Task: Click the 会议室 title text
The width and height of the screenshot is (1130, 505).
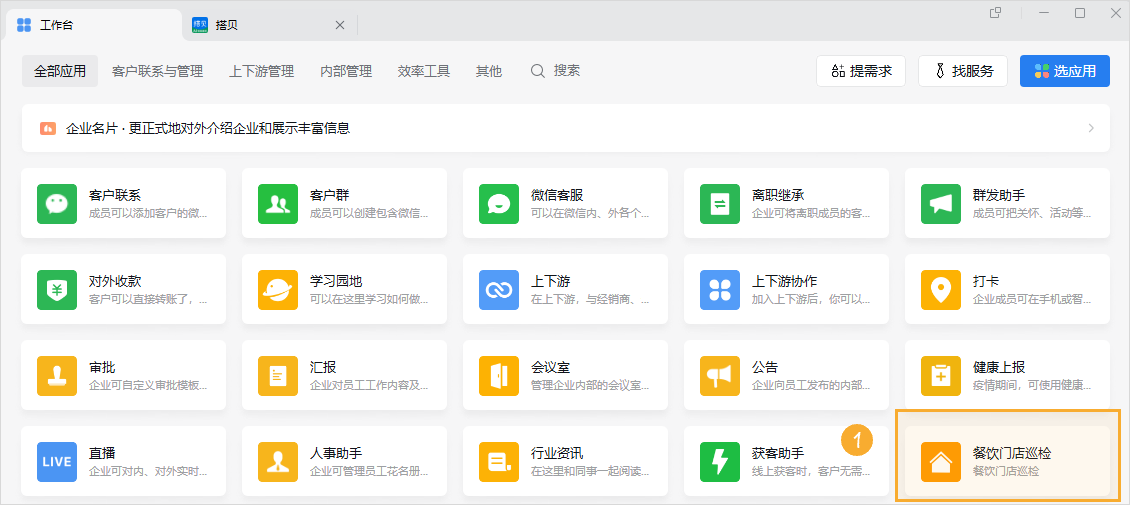Action: pyautogui.click(x=551, y=367)
